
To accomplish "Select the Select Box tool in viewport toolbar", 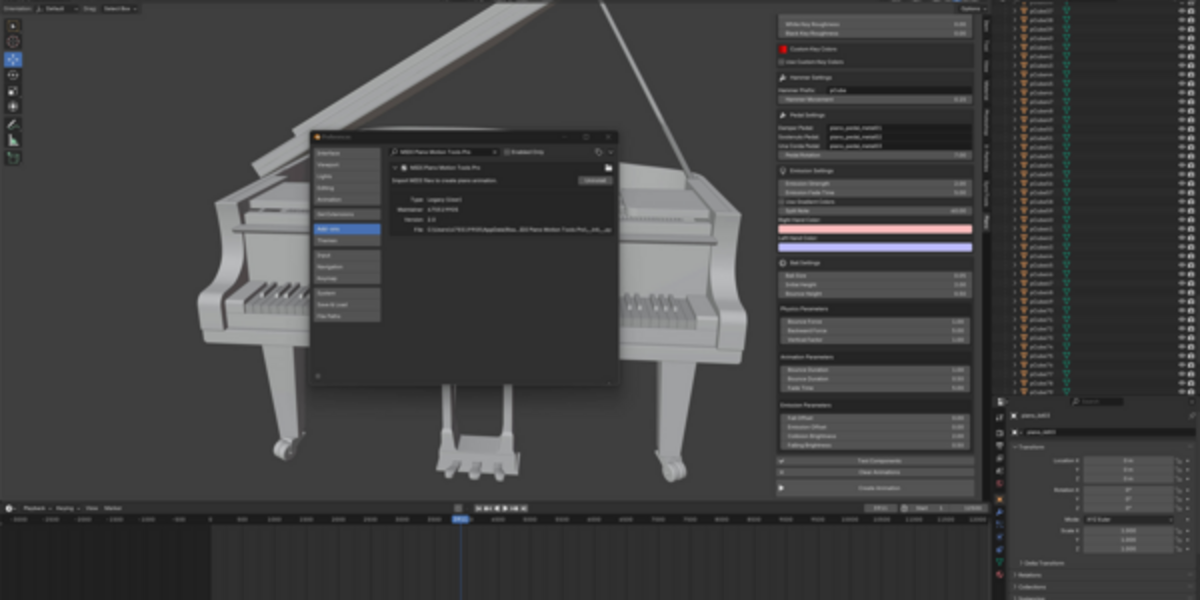I will point(14,25).
